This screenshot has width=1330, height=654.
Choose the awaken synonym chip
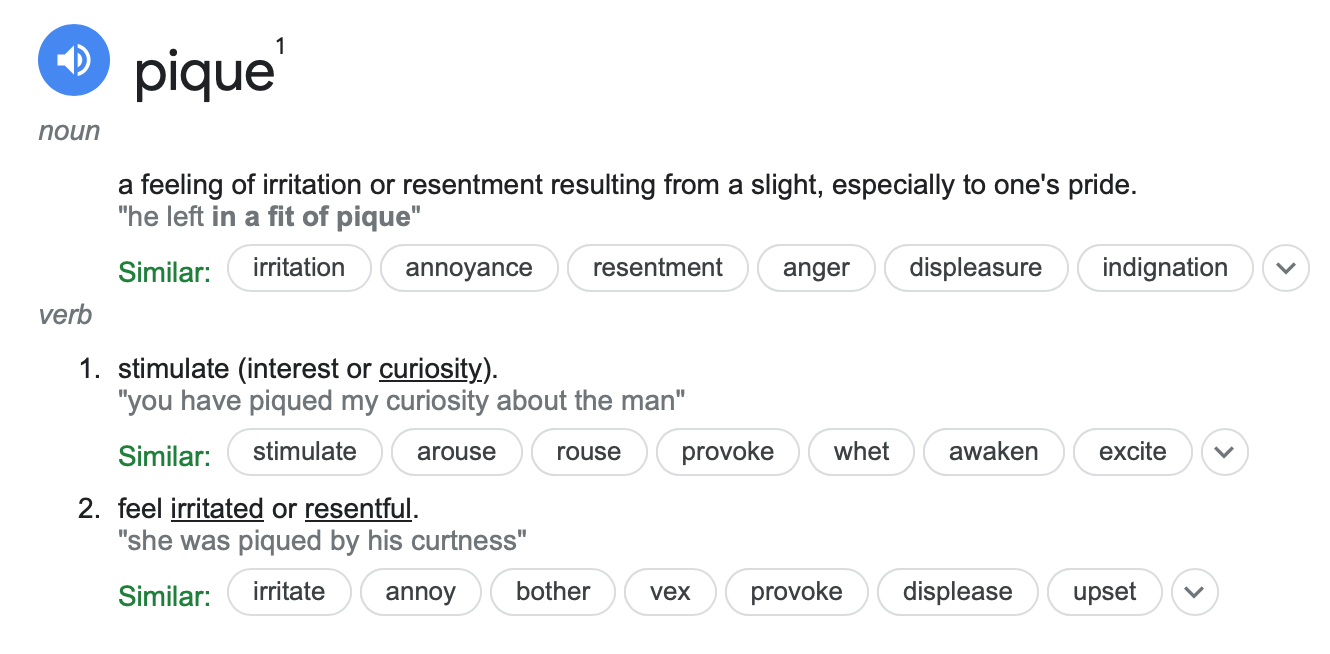tap(993, 452)
